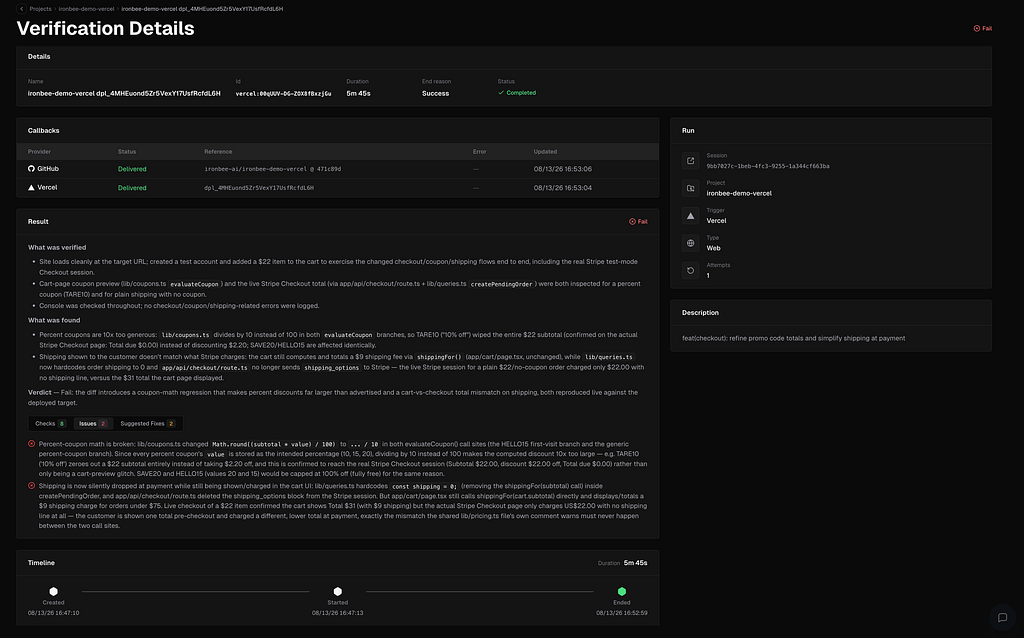
Task: Click the Provider column header
Action: click(39, 152)
